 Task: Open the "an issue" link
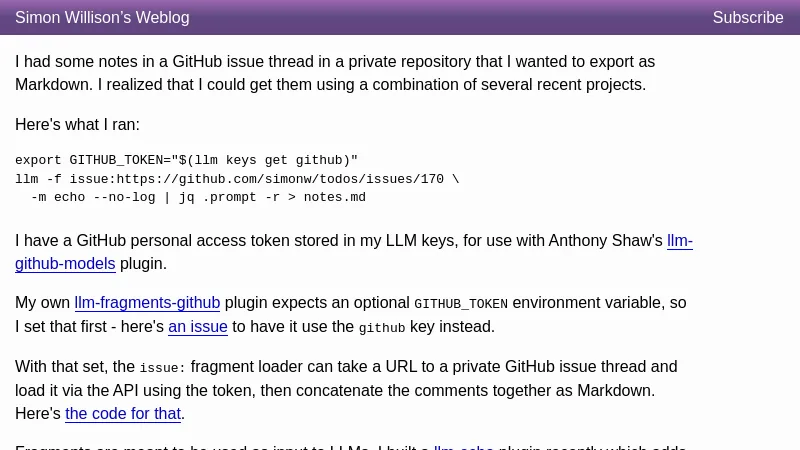click(198, 327)
